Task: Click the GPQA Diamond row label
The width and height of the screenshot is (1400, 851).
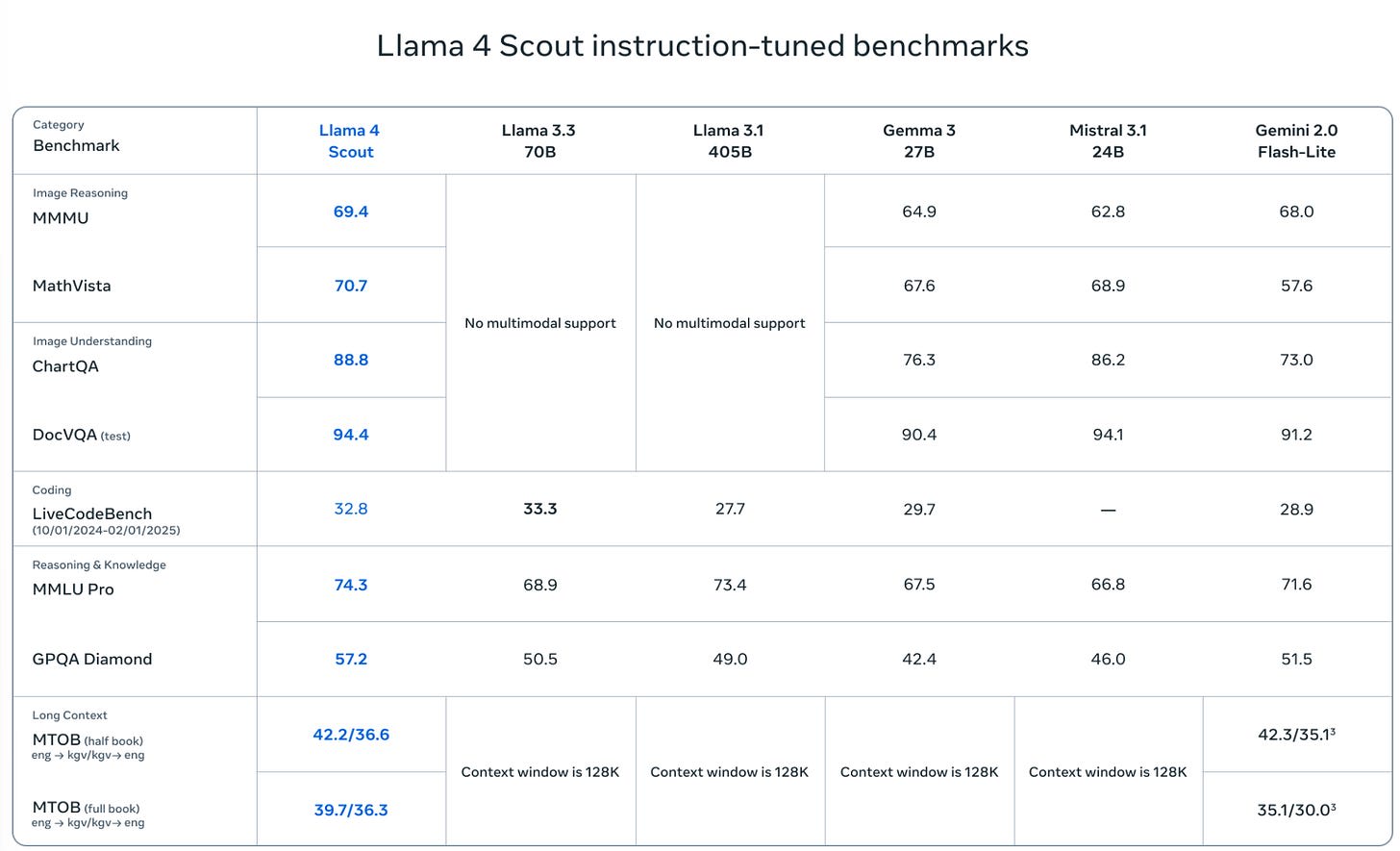Action: 92,659
